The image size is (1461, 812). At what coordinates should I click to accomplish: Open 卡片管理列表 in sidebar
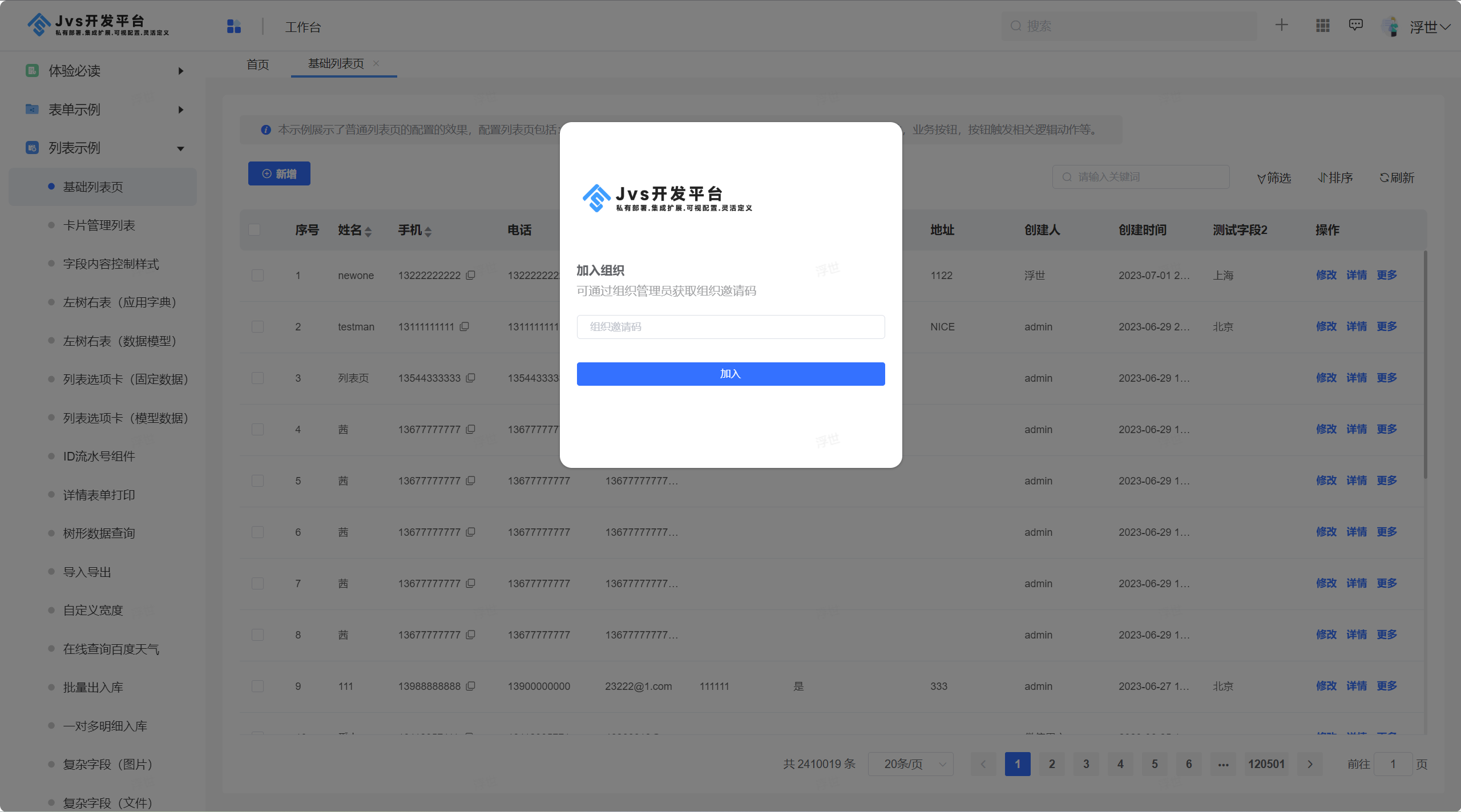(99, 225)
